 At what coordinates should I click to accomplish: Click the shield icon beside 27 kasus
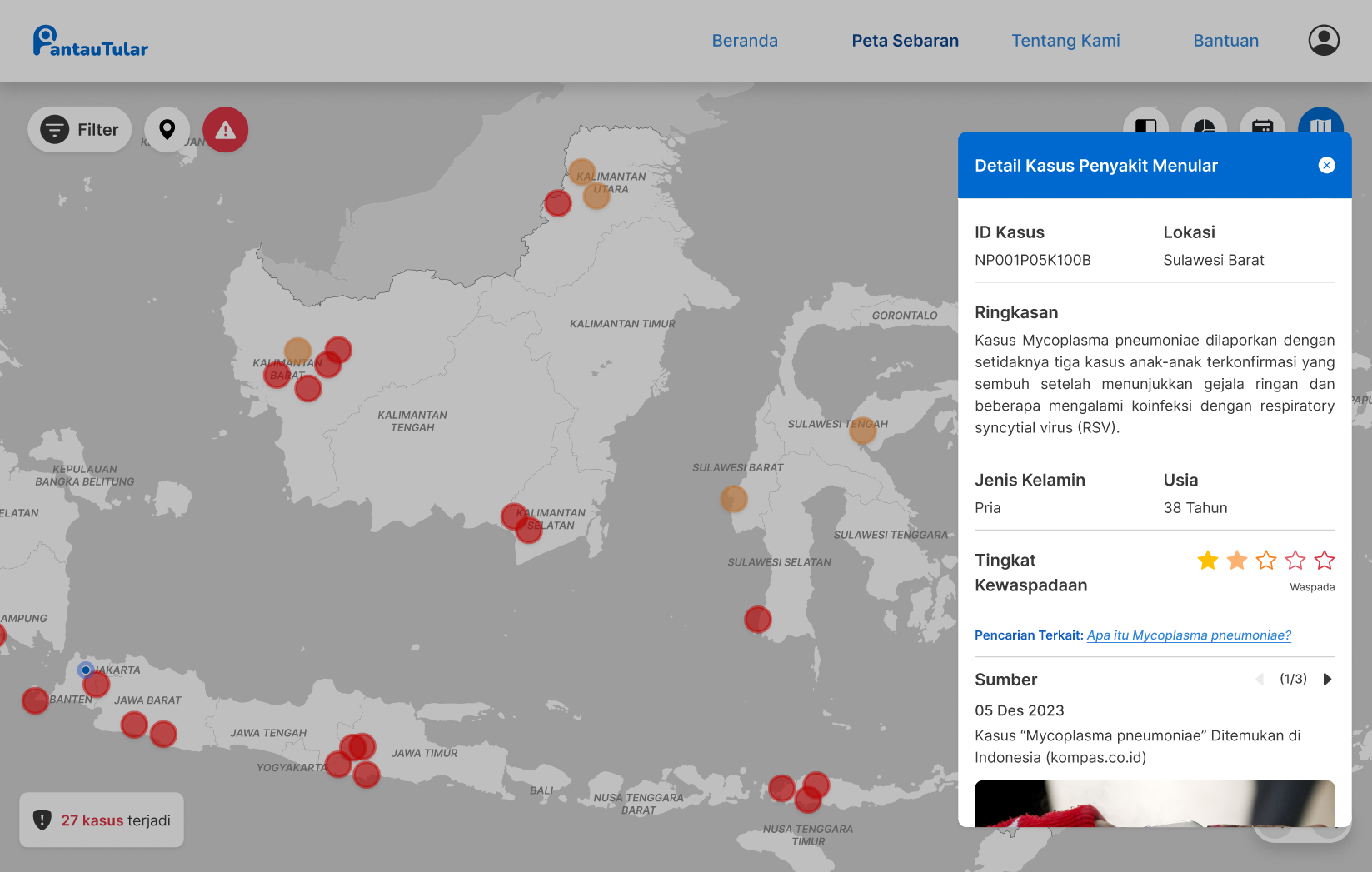42,820
